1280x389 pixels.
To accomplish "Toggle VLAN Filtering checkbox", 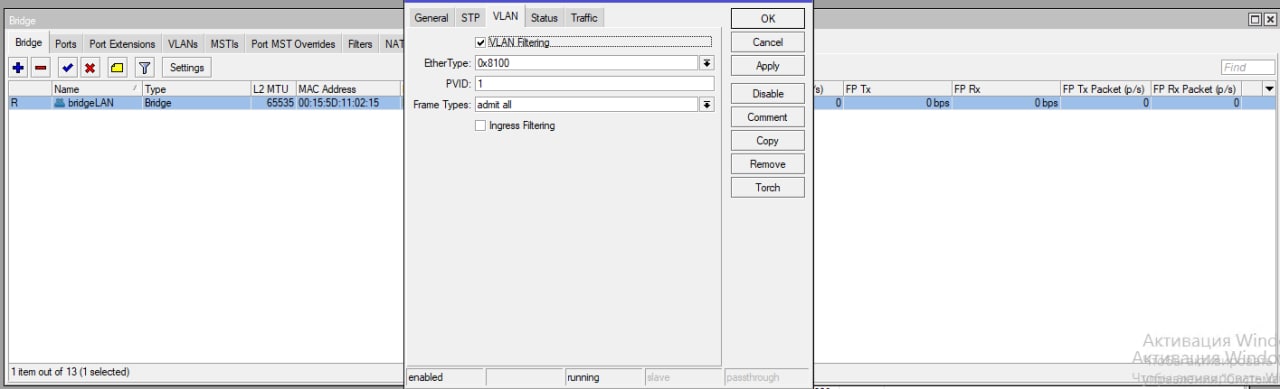I will point(481,42).
